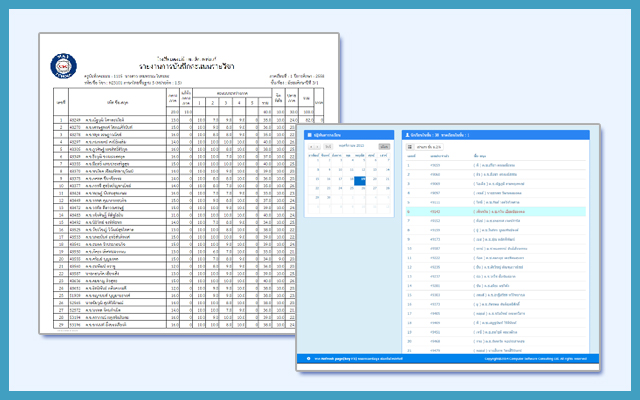Select day 8 in the calendar
The height and width of the screenshot is (400, 640).
click(314, 171)
